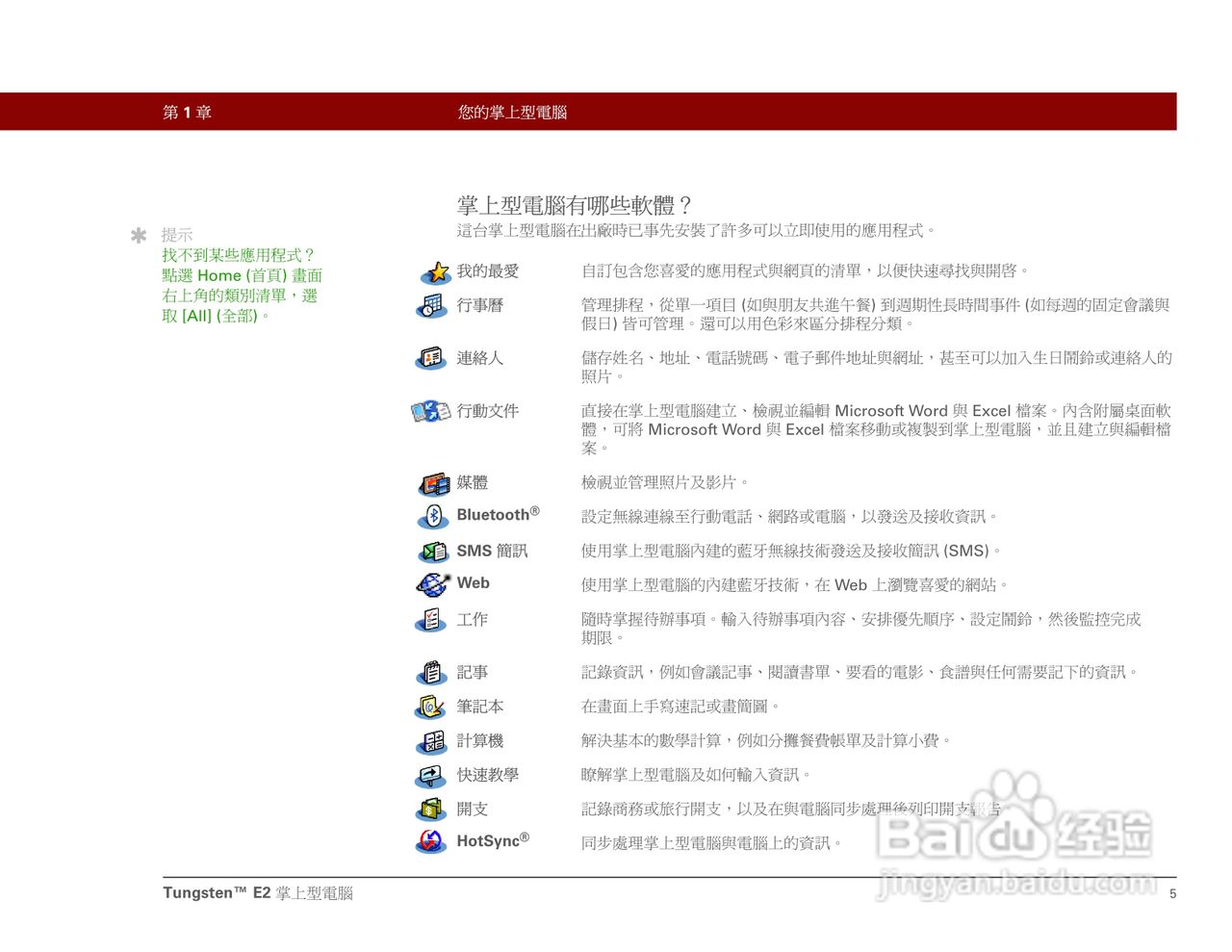Click the footer text Tungsten E2 掌上型電腦
Screen dimensions: 1232x952
(x=258, y=893)
